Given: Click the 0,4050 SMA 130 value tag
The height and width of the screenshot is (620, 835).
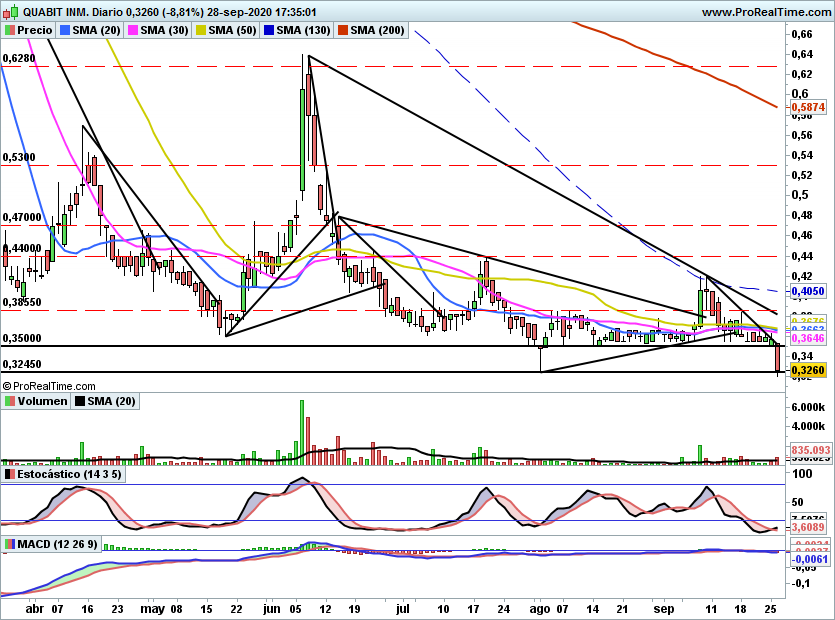Looking at the screenshot, I should tap(808, 291).
